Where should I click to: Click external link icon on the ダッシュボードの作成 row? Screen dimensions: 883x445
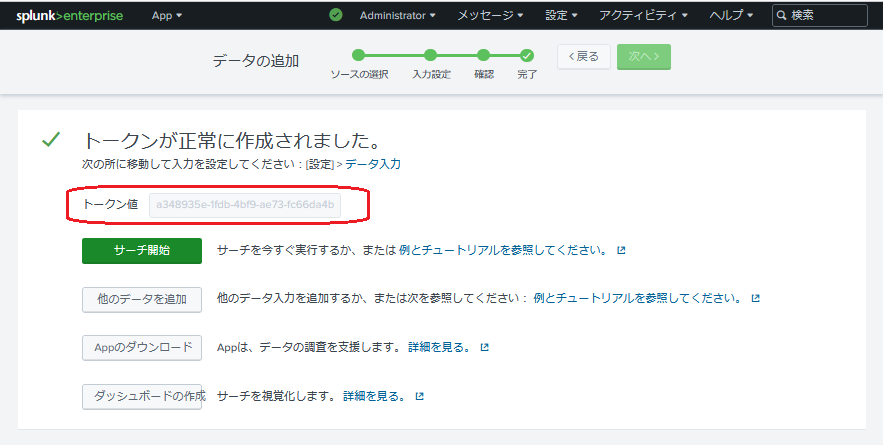[419, 397]
